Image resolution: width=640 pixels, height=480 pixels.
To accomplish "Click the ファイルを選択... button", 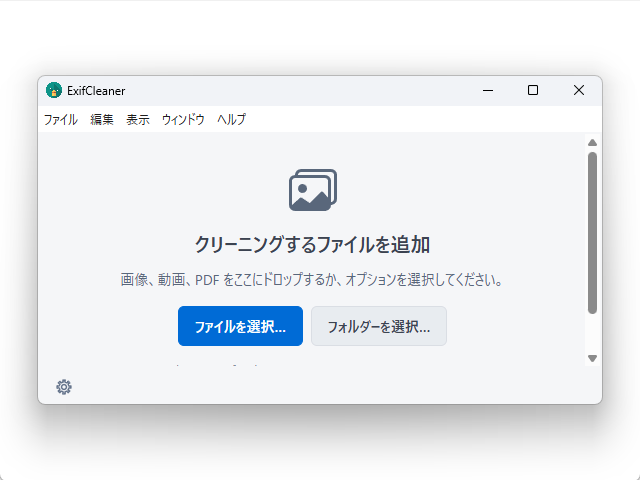I will 240,326.
